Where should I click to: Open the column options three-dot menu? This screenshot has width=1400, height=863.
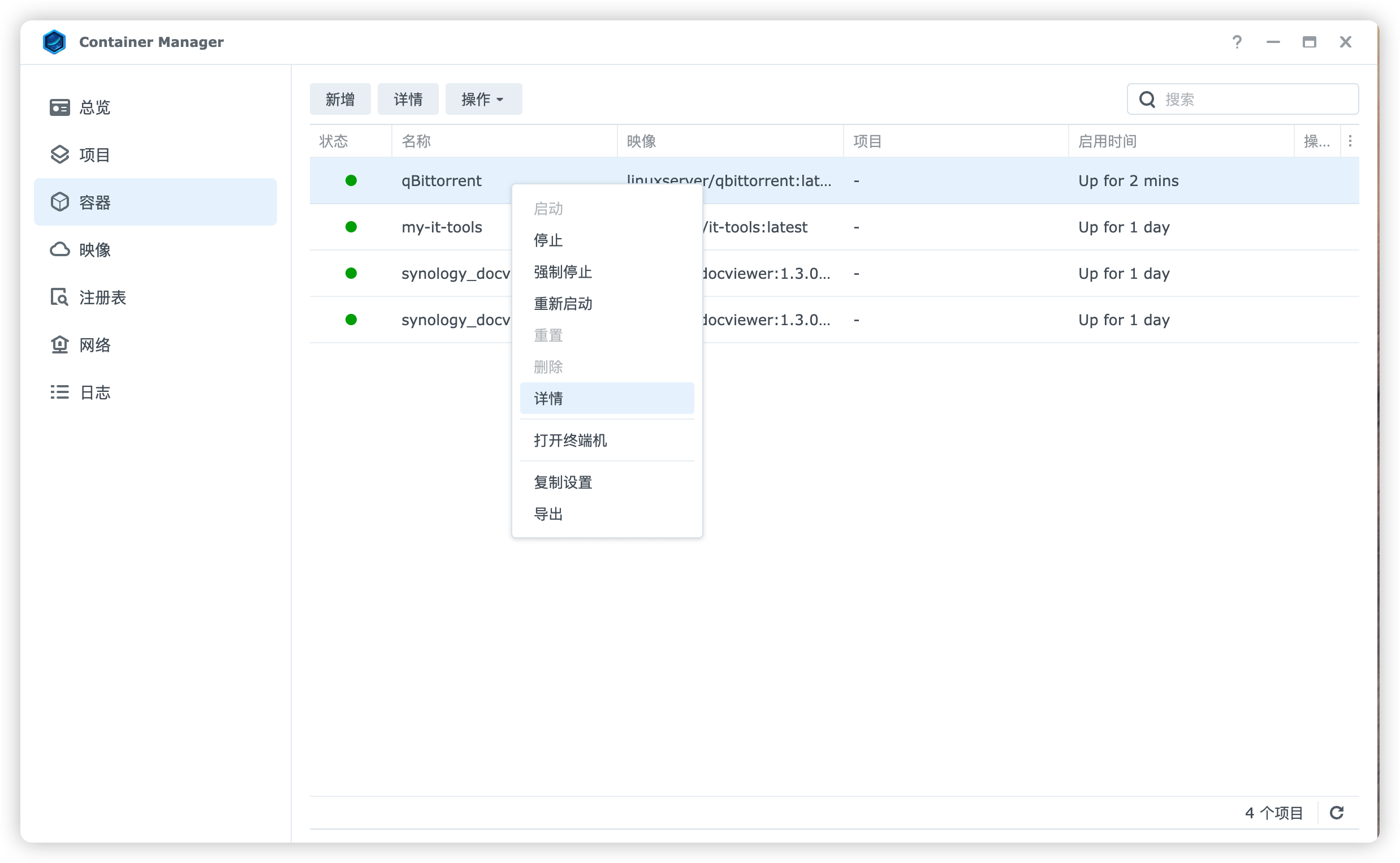click(x=1350, y=141)
